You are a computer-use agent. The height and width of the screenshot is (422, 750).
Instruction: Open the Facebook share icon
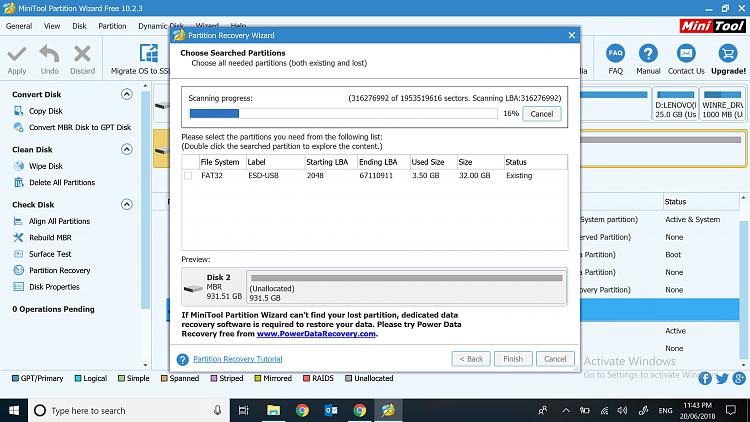click(705, 378)
